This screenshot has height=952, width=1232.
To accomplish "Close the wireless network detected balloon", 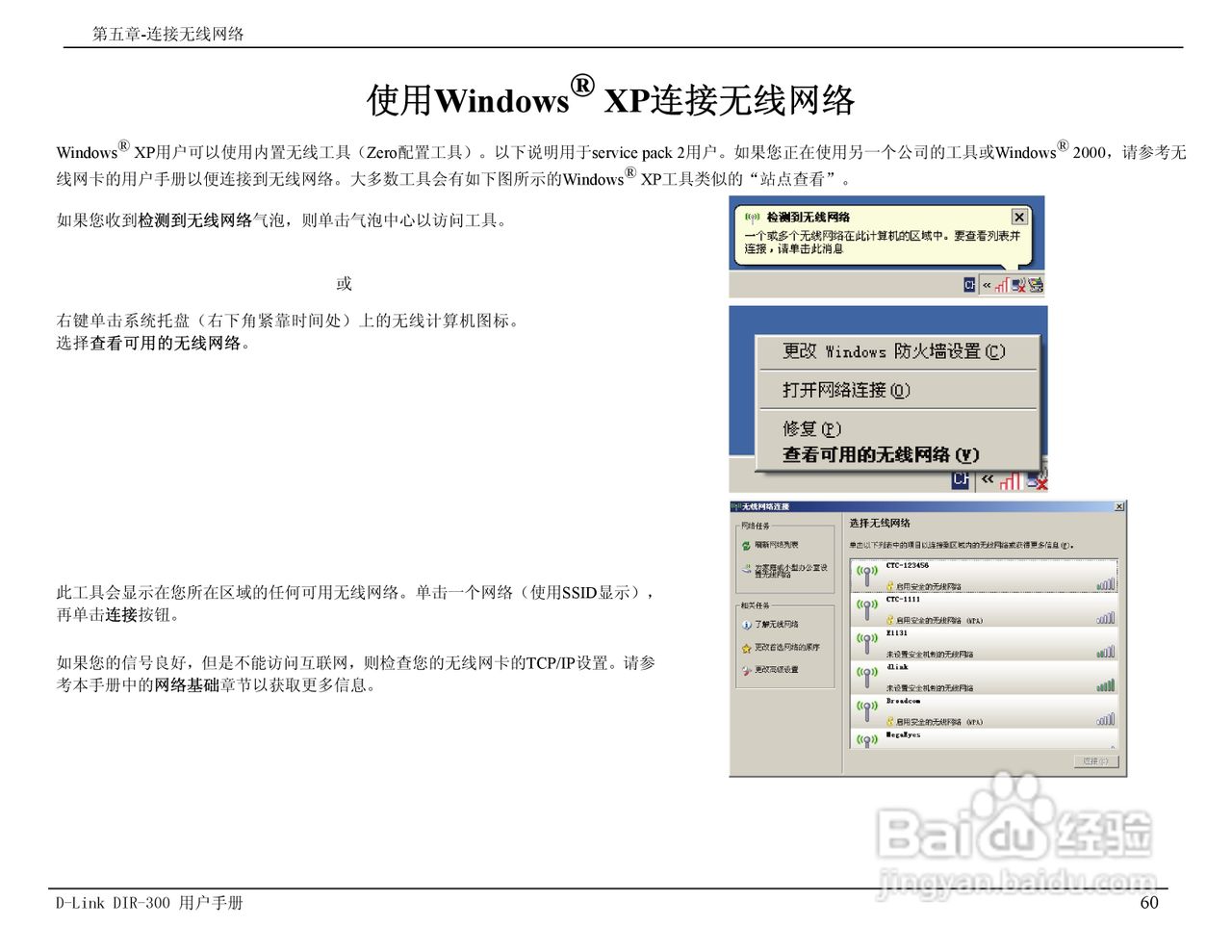I will [1019, 218].
